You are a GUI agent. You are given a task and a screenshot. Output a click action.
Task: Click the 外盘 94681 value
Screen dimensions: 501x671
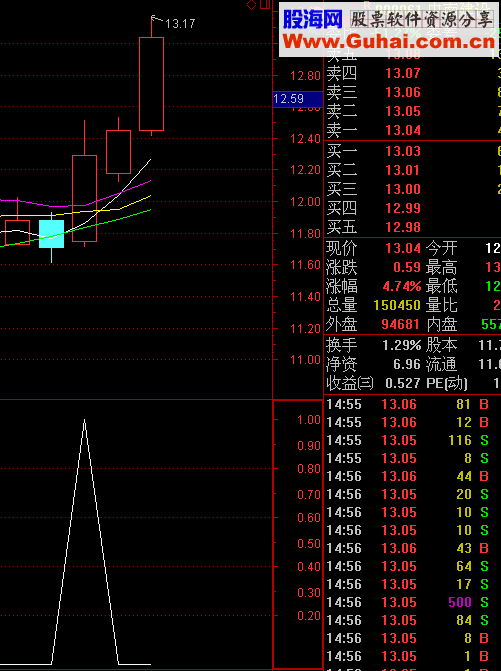coord(400,324)
